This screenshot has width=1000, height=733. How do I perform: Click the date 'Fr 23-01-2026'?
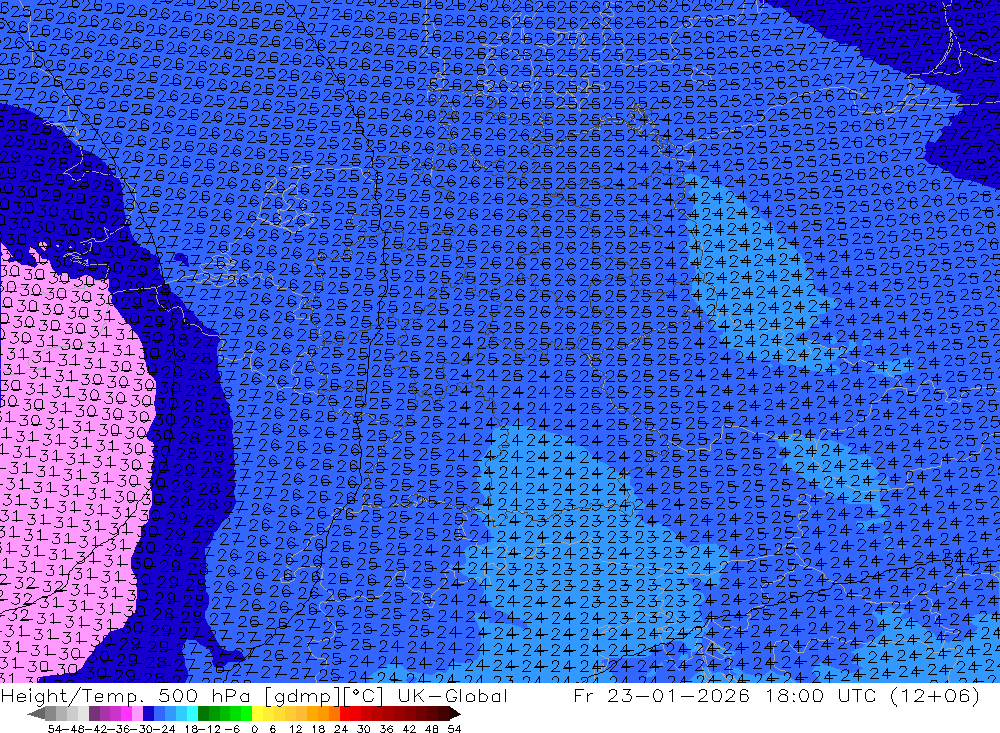661,695
